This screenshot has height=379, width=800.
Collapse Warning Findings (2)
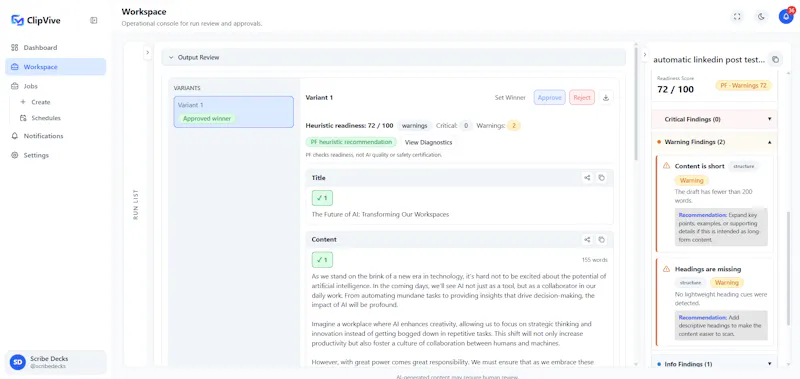pyautogui.click(x=714, y=142)
